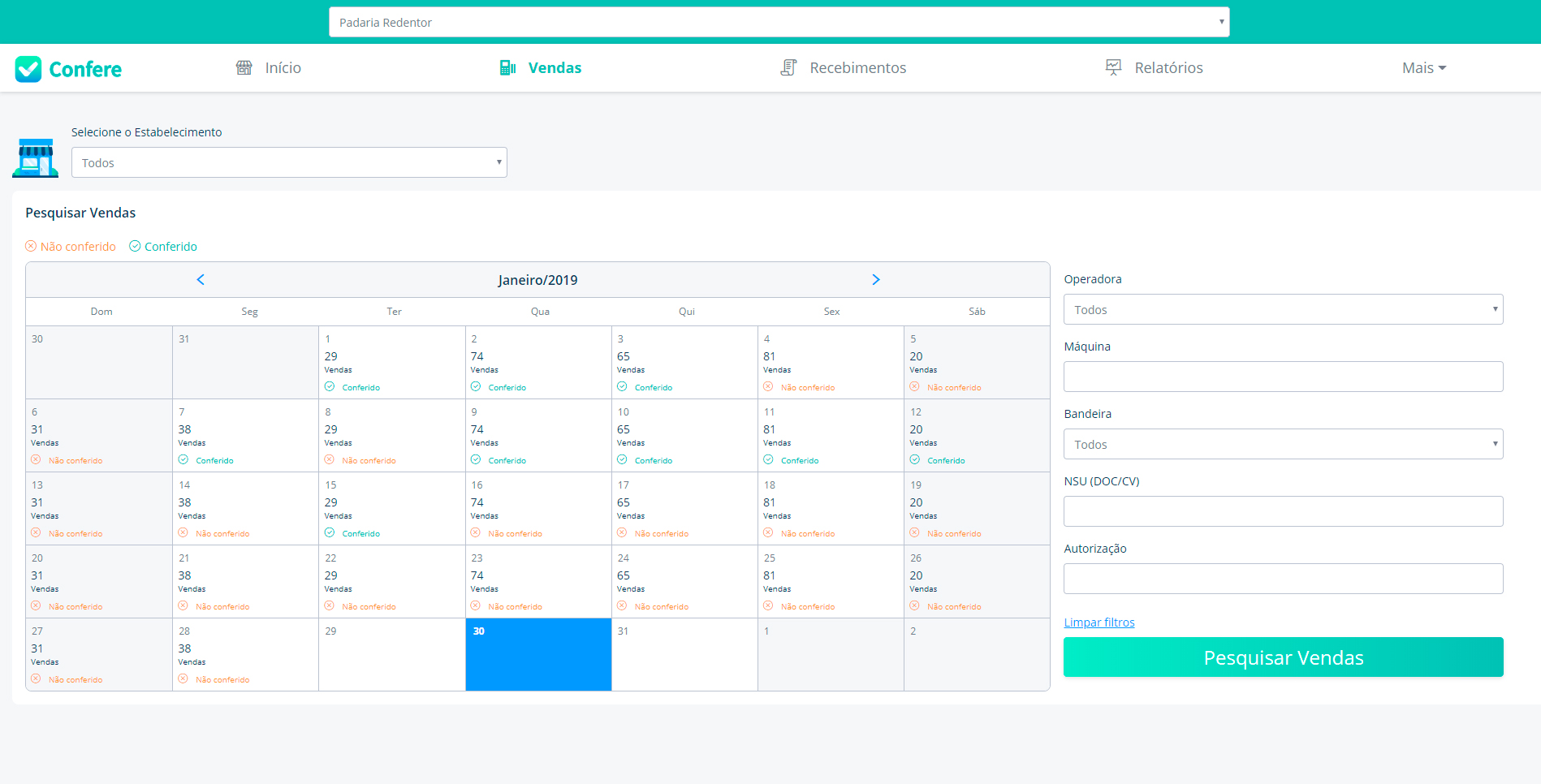Click the Pesquisar Vendas button
The width and height of the screenshot is (1541, 784).
tap(1283, 657)
